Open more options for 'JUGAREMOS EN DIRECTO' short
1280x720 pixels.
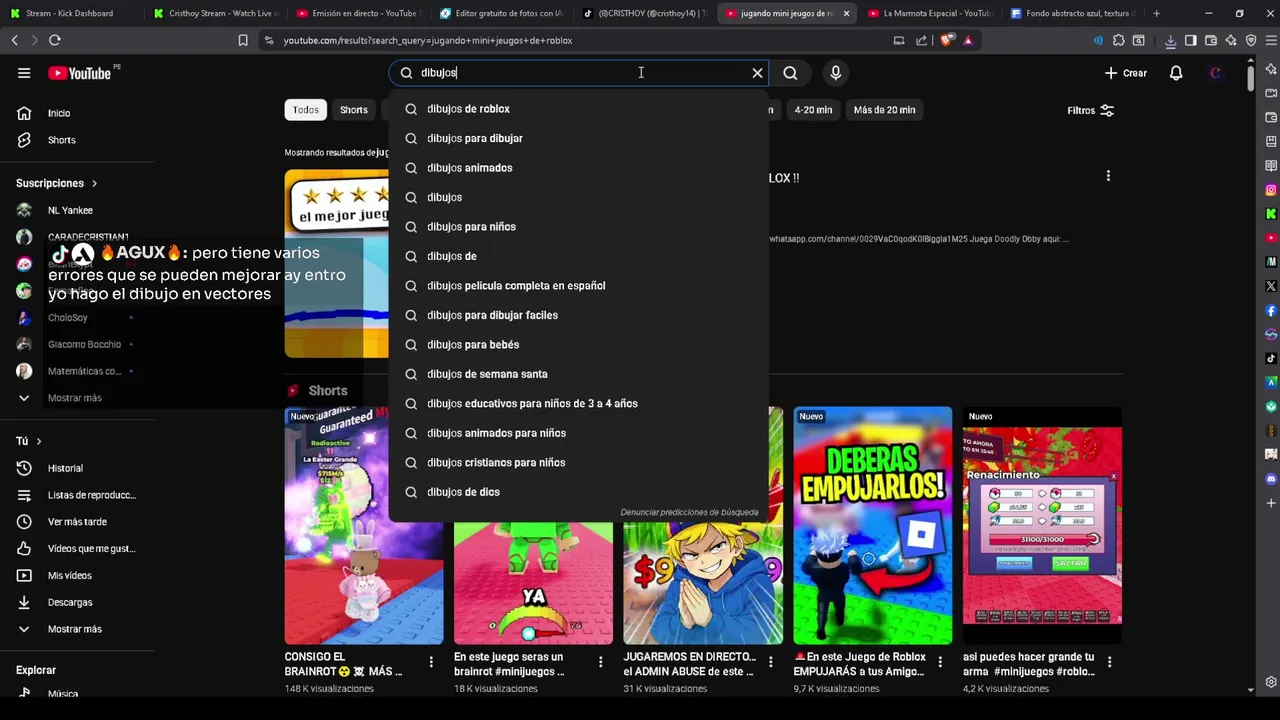click(770, 662)
